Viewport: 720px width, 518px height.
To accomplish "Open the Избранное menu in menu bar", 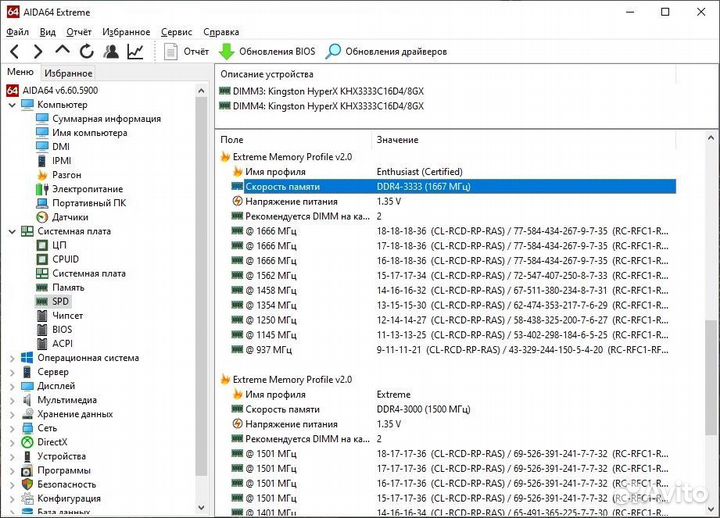I will click(x=126, y=32).
